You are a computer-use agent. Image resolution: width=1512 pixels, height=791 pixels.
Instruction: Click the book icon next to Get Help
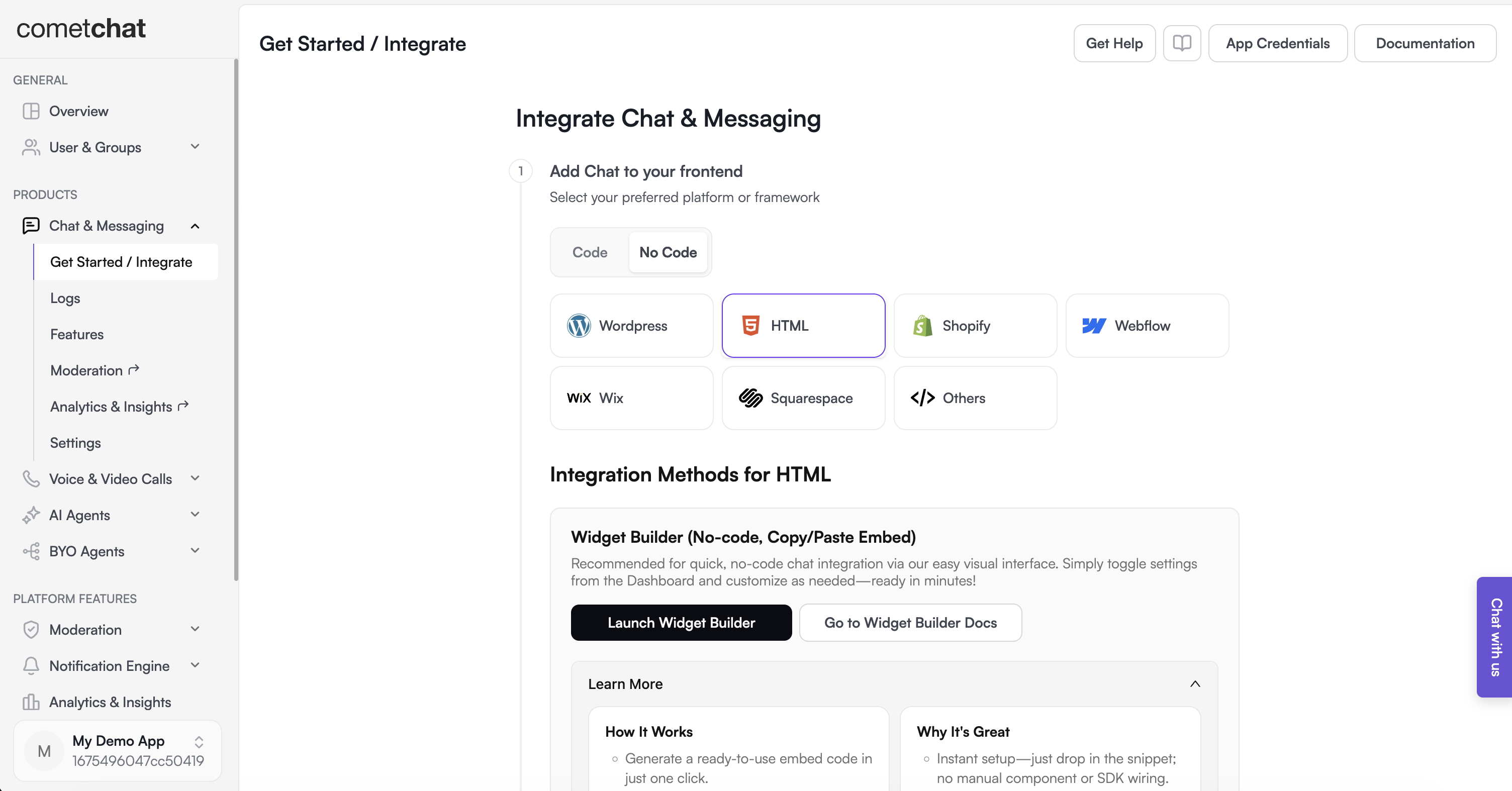[1182, 43]
